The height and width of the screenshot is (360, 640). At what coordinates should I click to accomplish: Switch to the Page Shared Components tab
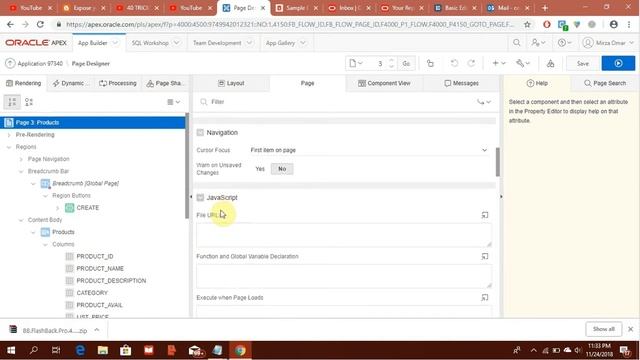[x=165, y=83]
